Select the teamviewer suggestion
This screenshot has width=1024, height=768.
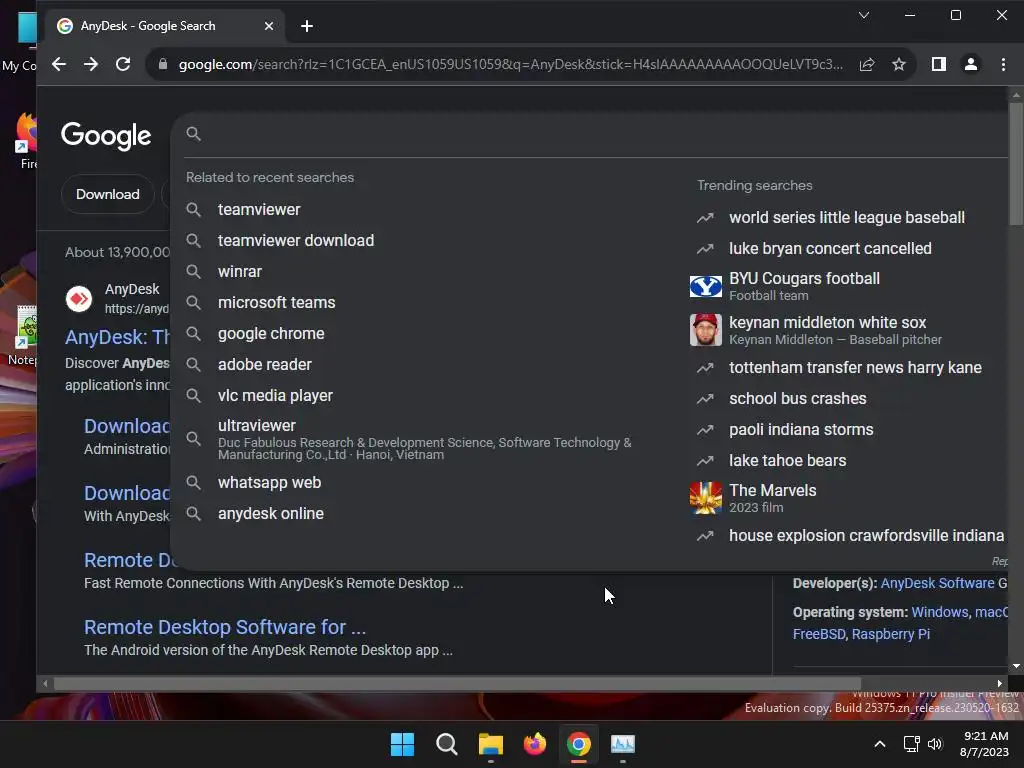[259, 210]
